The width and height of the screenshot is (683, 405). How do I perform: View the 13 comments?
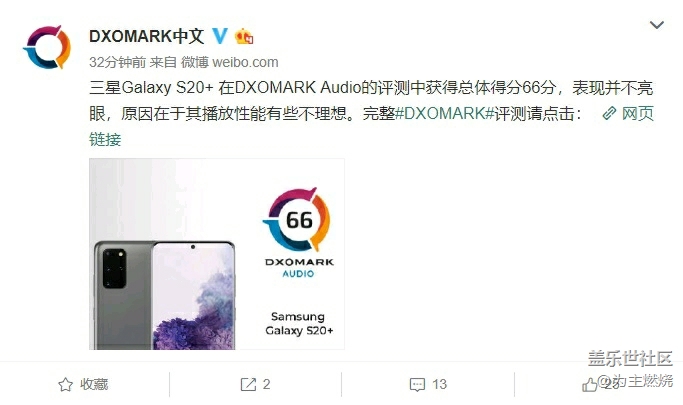(440, 384)
